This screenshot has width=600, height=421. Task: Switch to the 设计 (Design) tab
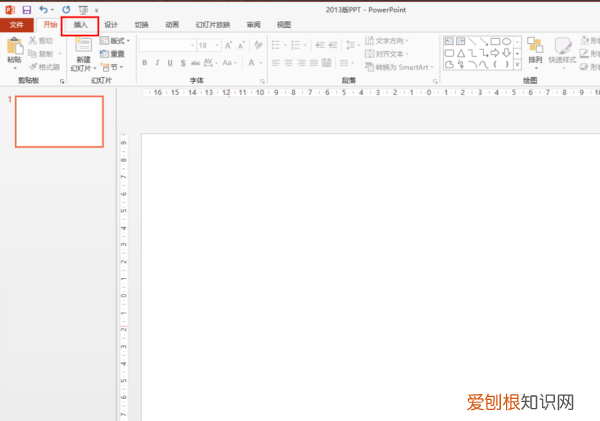(x=111, y=25)
